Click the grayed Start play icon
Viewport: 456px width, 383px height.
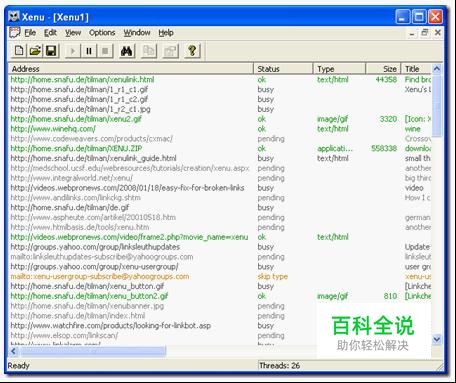(72, 51)
